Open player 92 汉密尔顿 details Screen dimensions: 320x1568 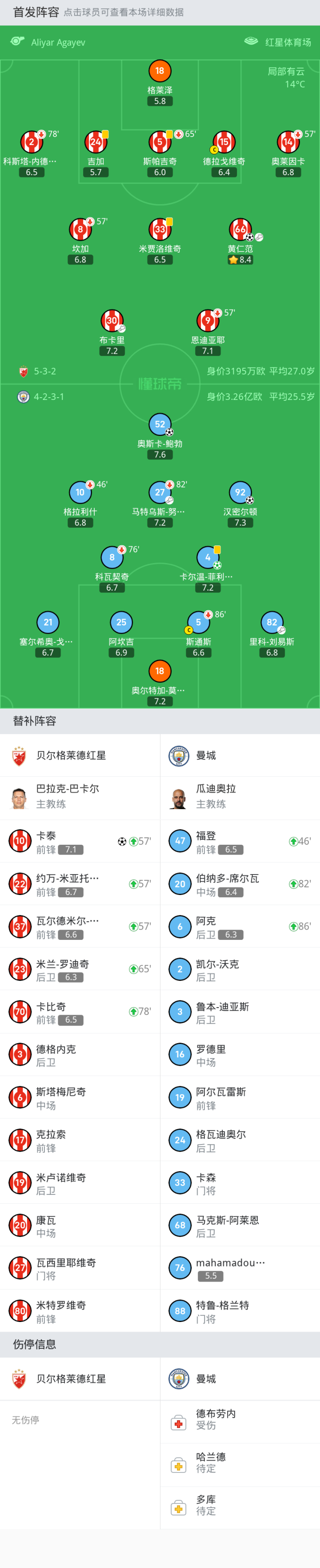pos(240,492)
